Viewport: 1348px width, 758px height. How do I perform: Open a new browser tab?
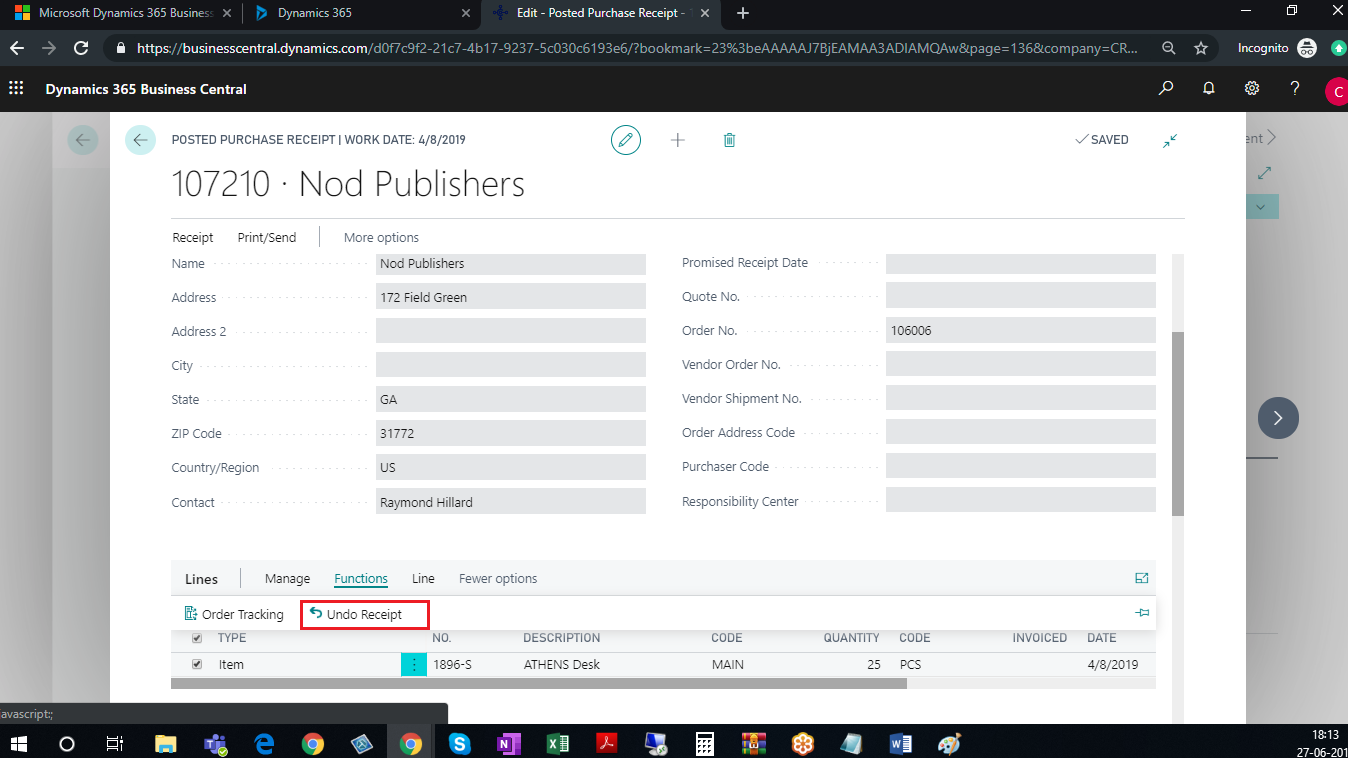[x=742, y=13]
